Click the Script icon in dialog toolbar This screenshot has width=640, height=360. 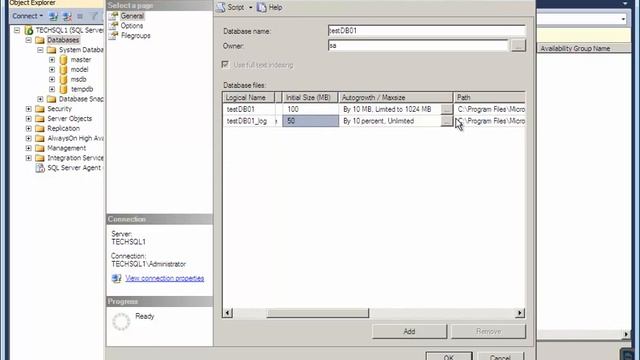point(221,7)
